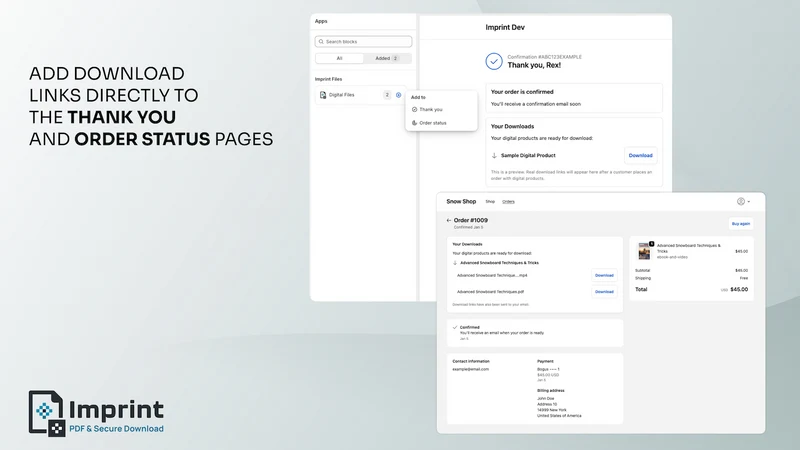Click the Imprint logo icon
The height and width of the screenshot is (450, 800).
pos(46,414)
